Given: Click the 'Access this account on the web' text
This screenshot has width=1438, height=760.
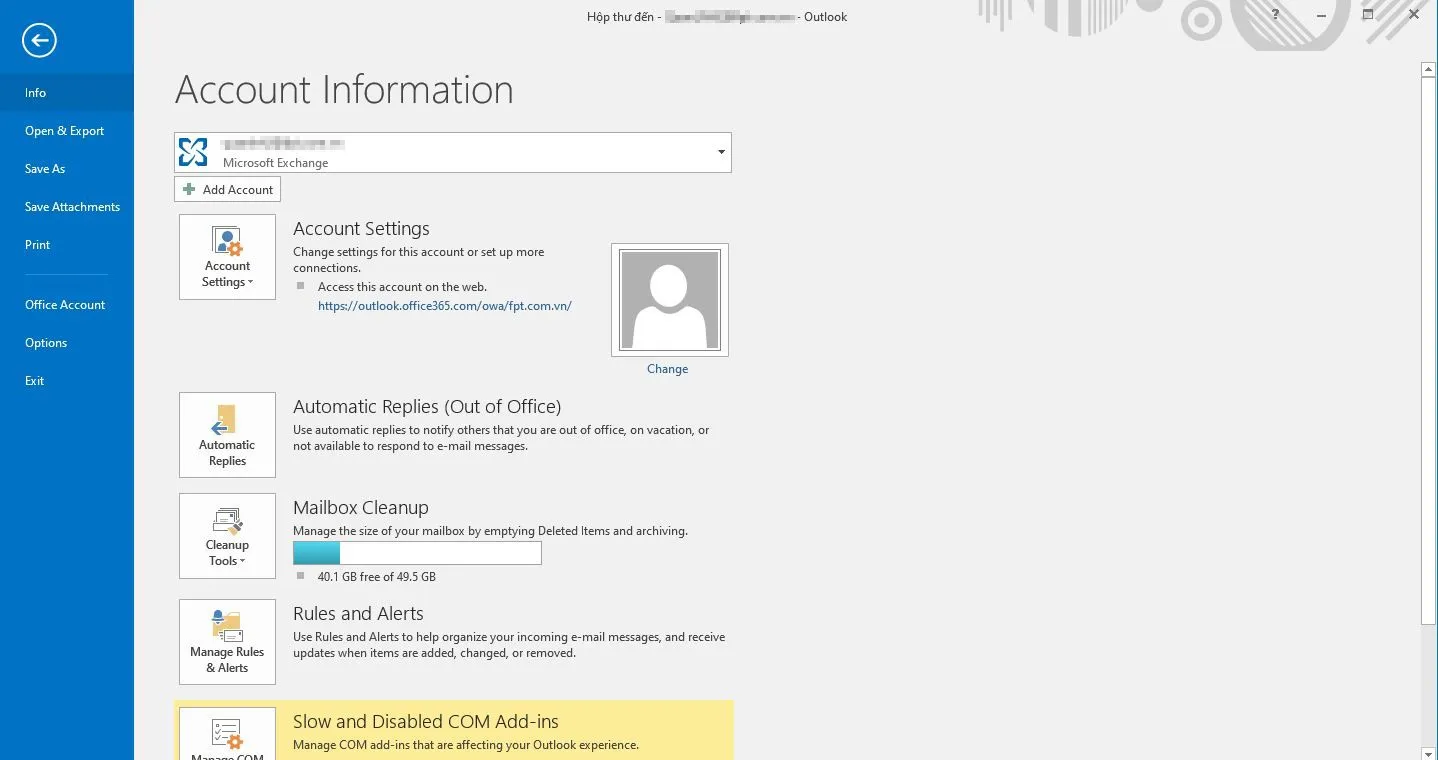Looking at the screenshot, I should point(402,287).
